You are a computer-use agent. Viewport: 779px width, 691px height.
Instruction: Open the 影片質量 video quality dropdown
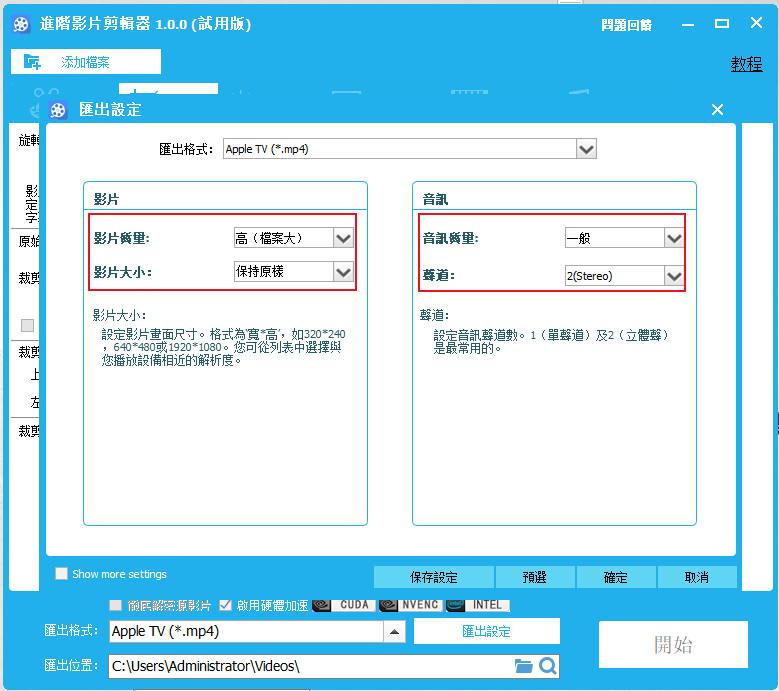[x=343, y=238]
